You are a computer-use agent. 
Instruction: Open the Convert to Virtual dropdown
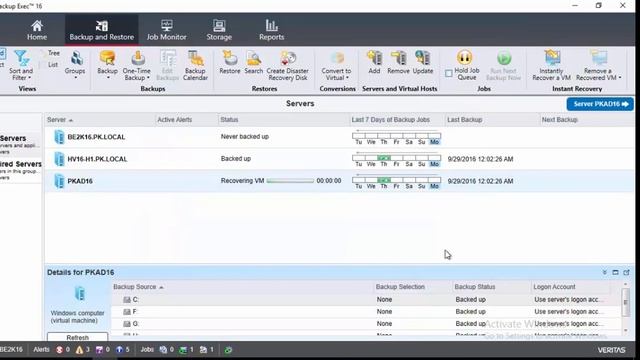point(336,65)
